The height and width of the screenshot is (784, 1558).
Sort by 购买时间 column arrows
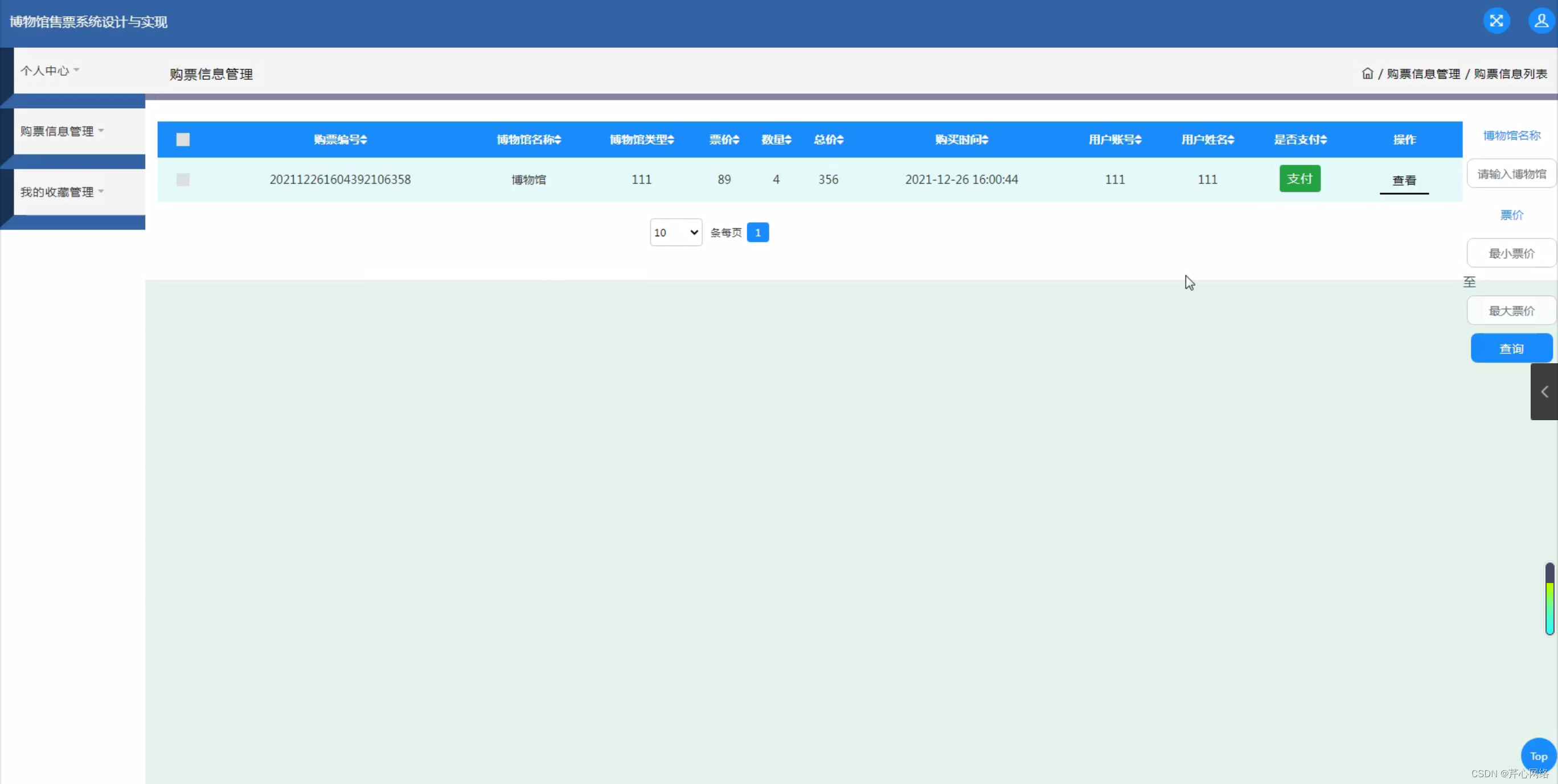pos(985,139)
